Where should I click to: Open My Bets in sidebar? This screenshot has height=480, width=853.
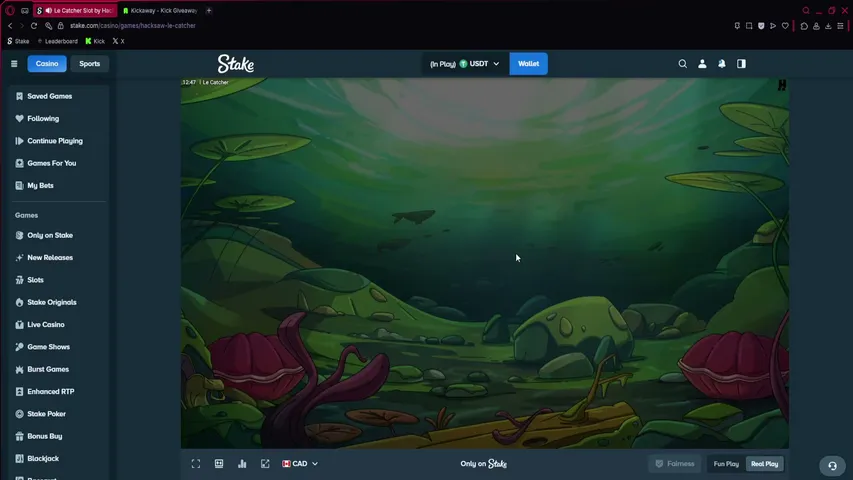pos(58,186)
